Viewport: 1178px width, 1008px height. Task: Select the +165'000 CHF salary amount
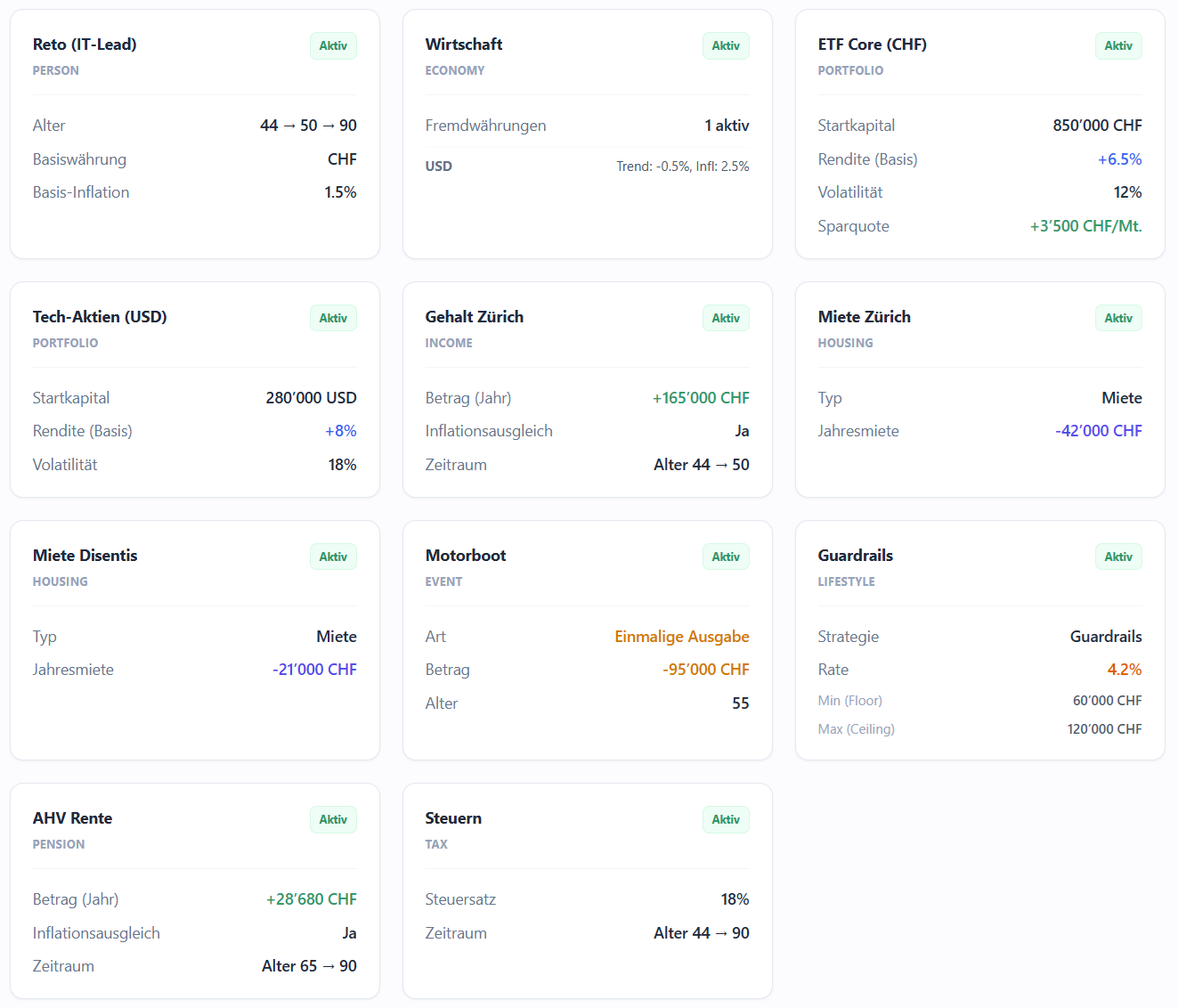tap(701, 398)
